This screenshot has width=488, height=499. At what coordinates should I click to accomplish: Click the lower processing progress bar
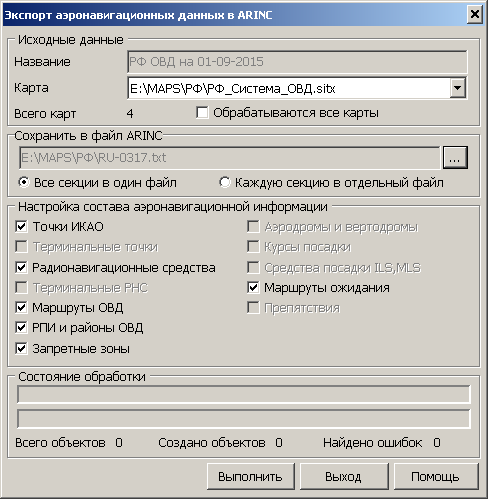[x=244, y=419]
